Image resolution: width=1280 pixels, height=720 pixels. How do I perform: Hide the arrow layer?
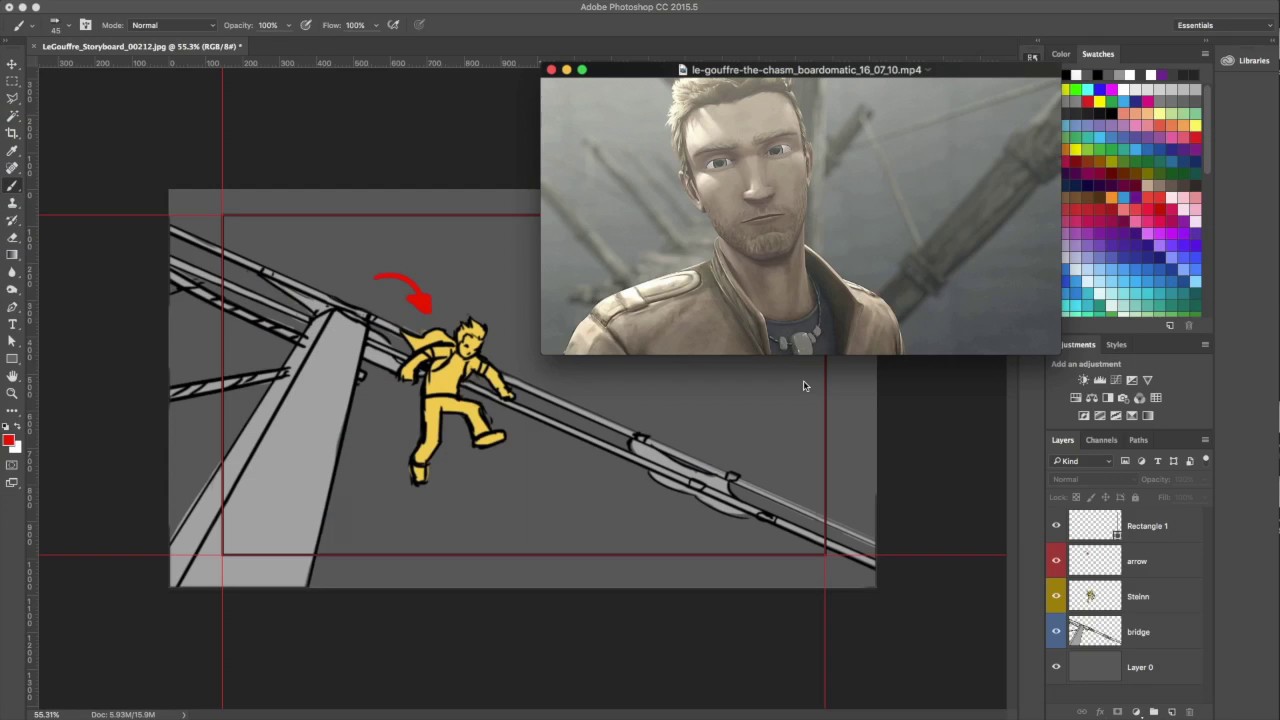[1056, 560]
